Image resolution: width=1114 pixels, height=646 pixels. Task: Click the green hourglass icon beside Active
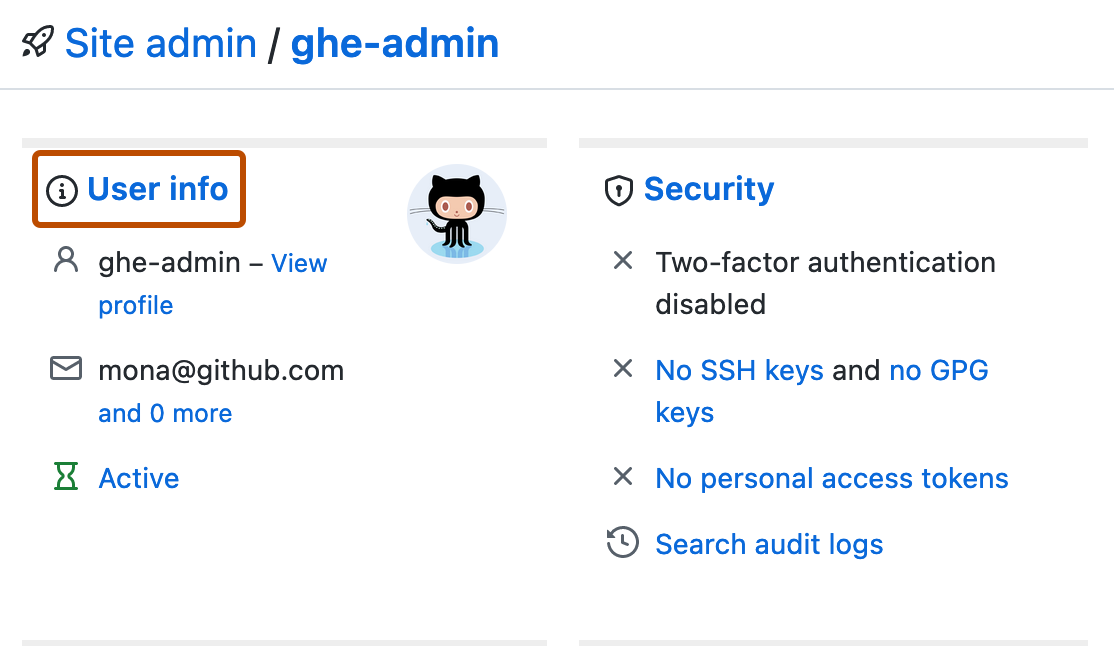click(x=65, y=477)
